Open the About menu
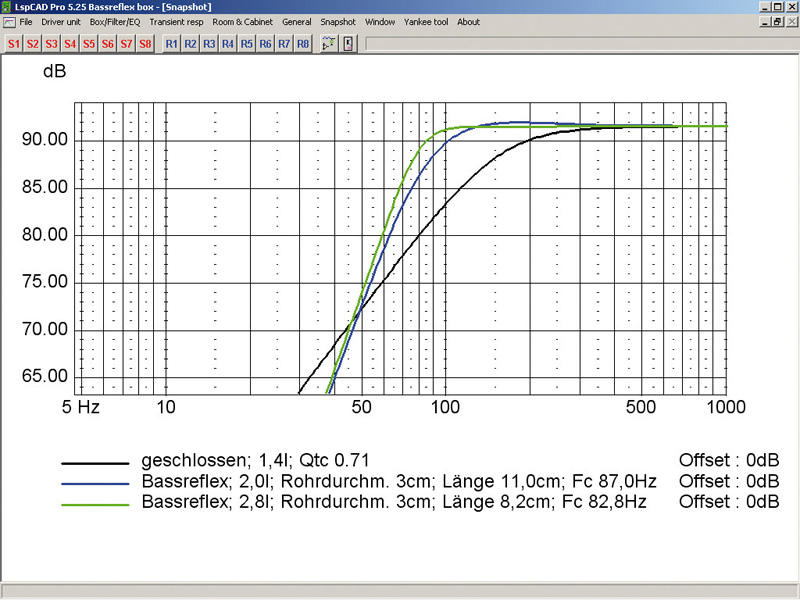This screenshot has height=600, width=800. tap(468, 22)
